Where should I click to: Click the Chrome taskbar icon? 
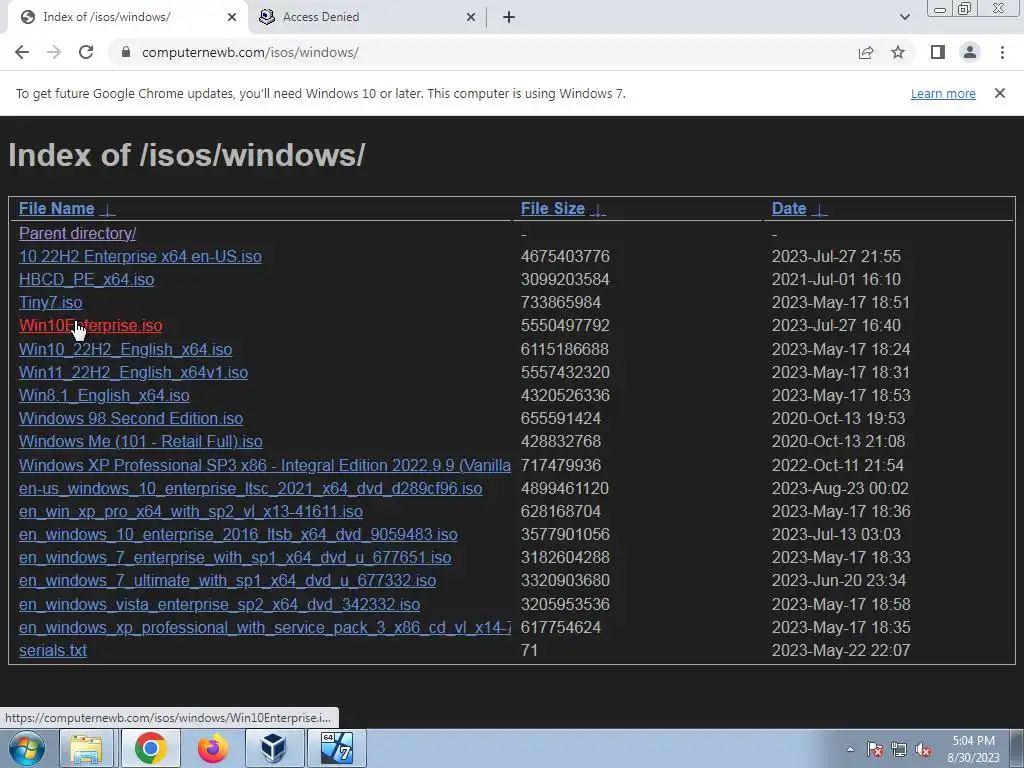pyautogui.click(x=150, y=748)
